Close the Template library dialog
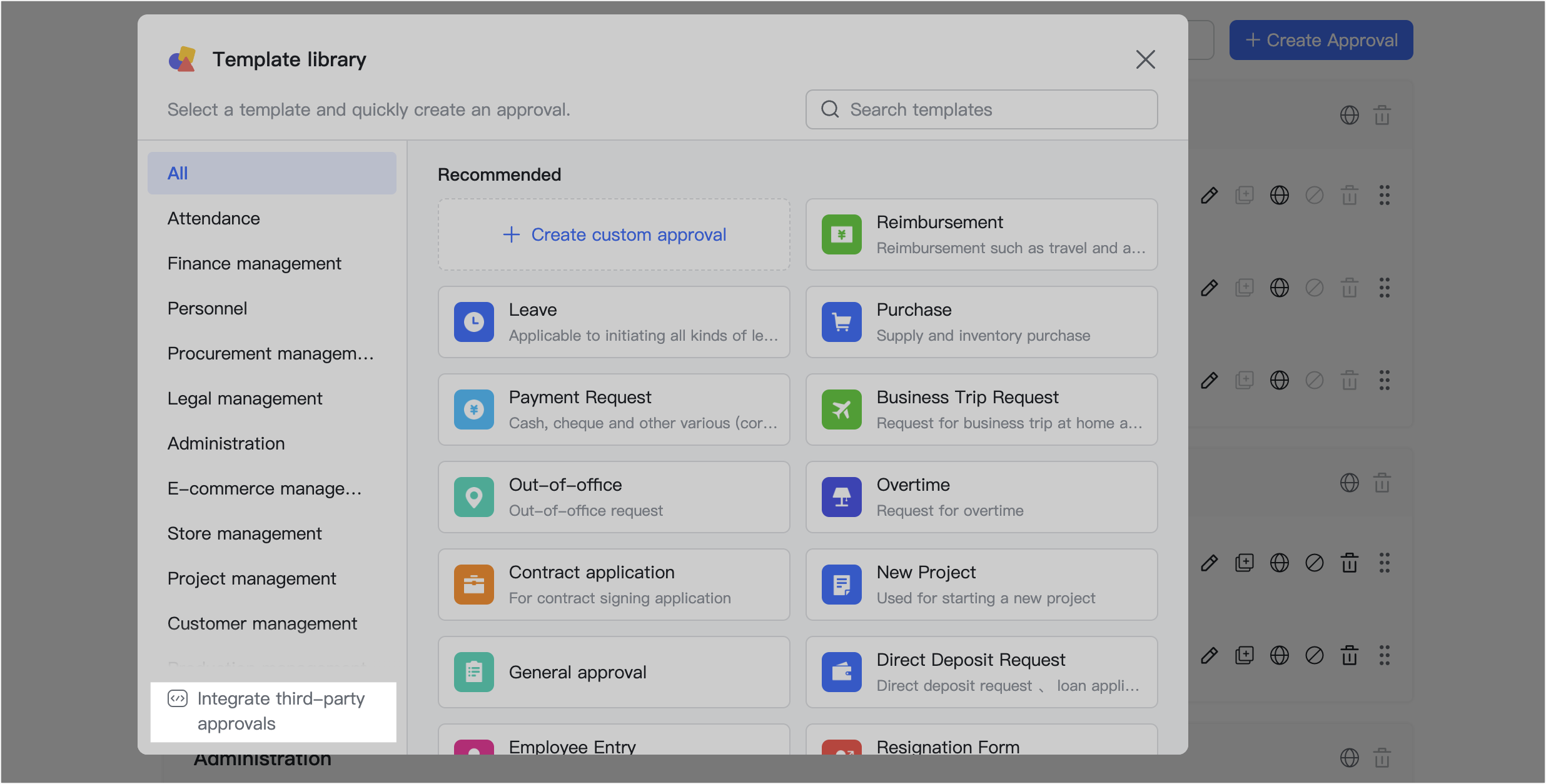The width and height of the screenshot is (1546, 784). pos(1145,59)
